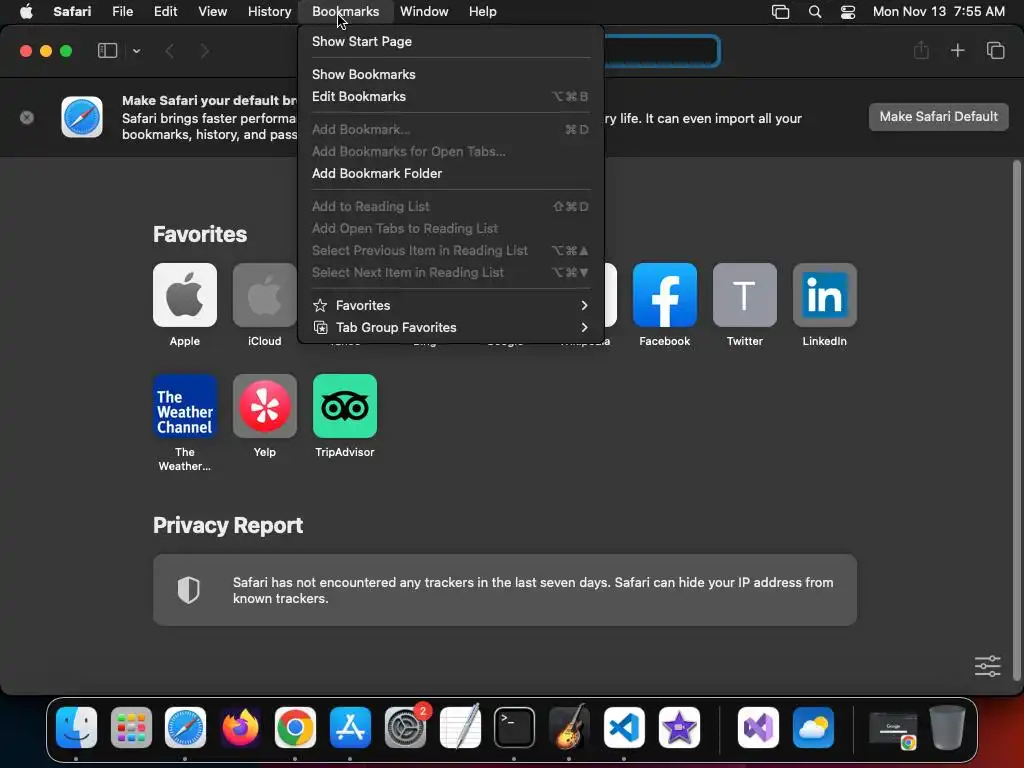The image size is (1024, 768).
Task: Click Safari icon in the Dock
Action: (185, 728)
